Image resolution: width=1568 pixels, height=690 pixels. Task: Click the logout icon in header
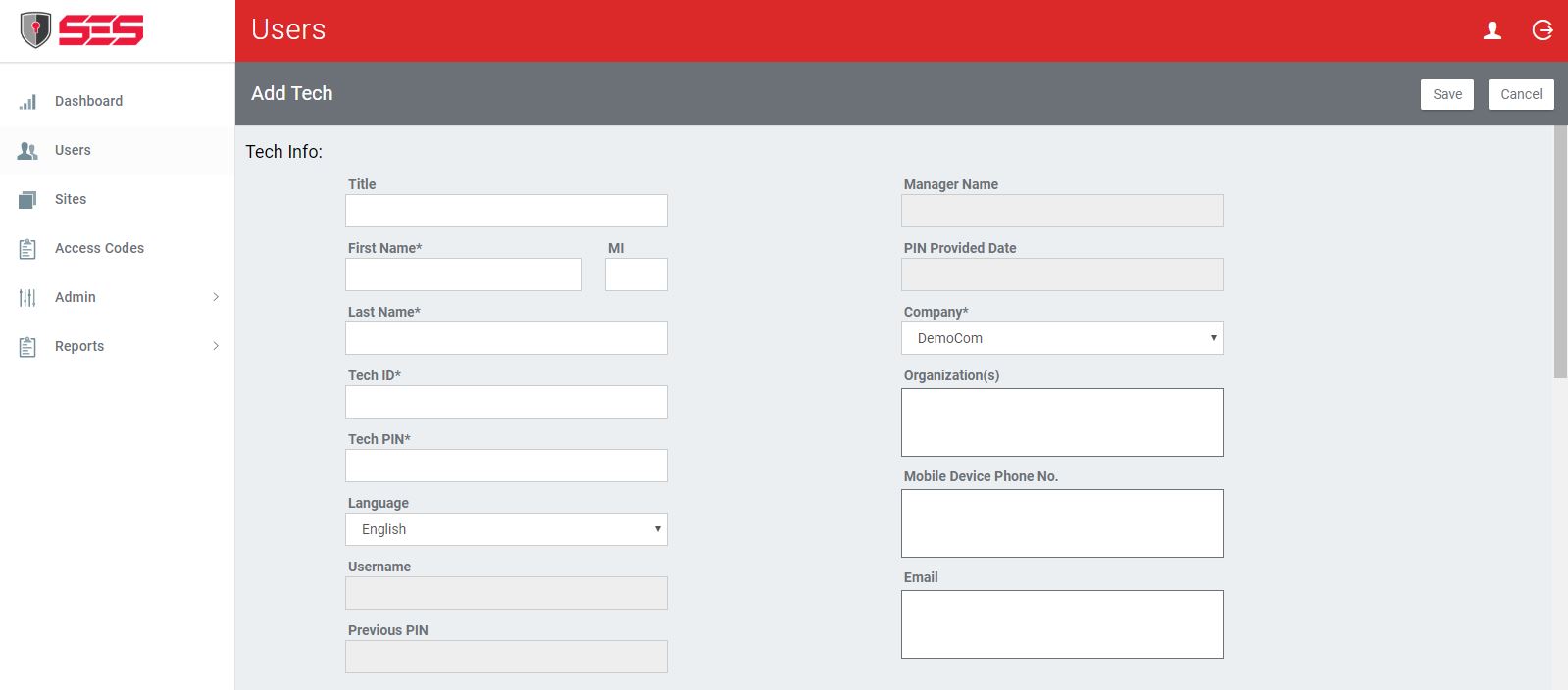pos(1543,30)
